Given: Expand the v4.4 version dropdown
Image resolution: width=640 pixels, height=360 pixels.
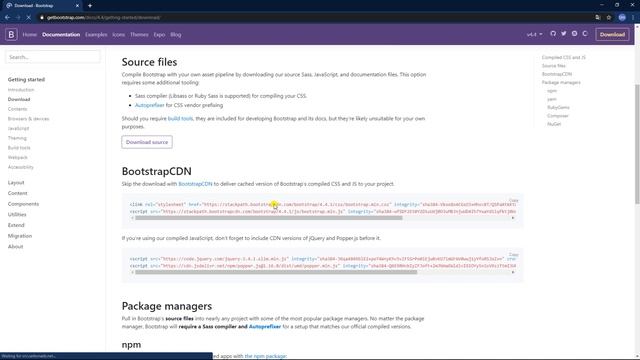Looking at the screenshot, I should pyautogui.click(x=534, y=35).
